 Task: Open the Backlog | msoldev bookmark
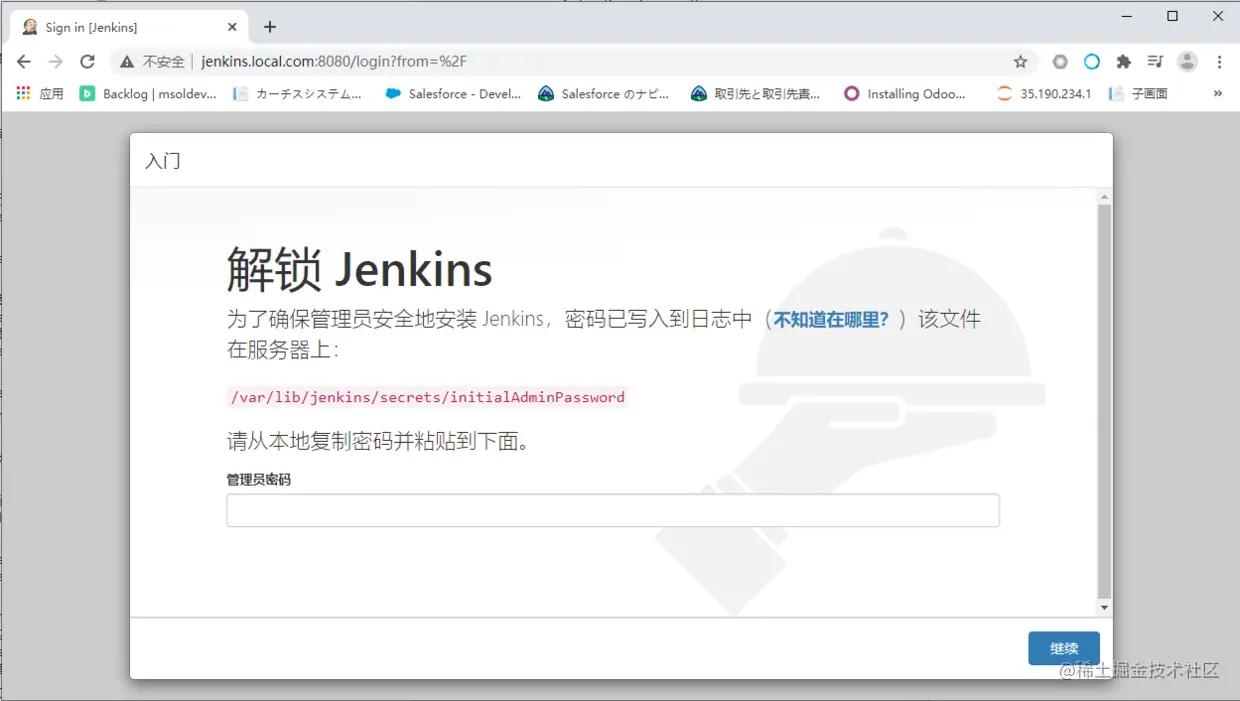[x=148, y=94]
